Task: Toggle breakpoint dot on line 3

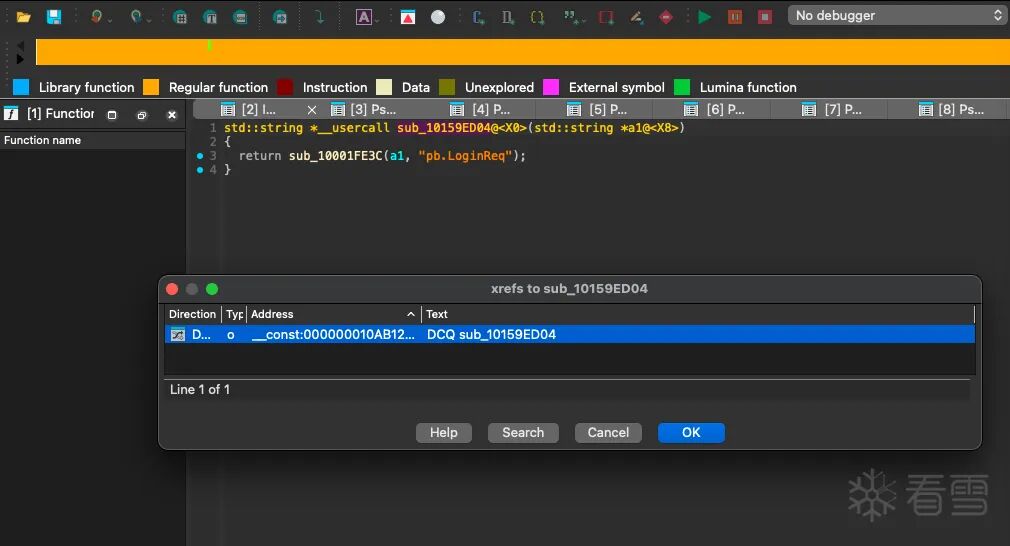Action: 200,156
